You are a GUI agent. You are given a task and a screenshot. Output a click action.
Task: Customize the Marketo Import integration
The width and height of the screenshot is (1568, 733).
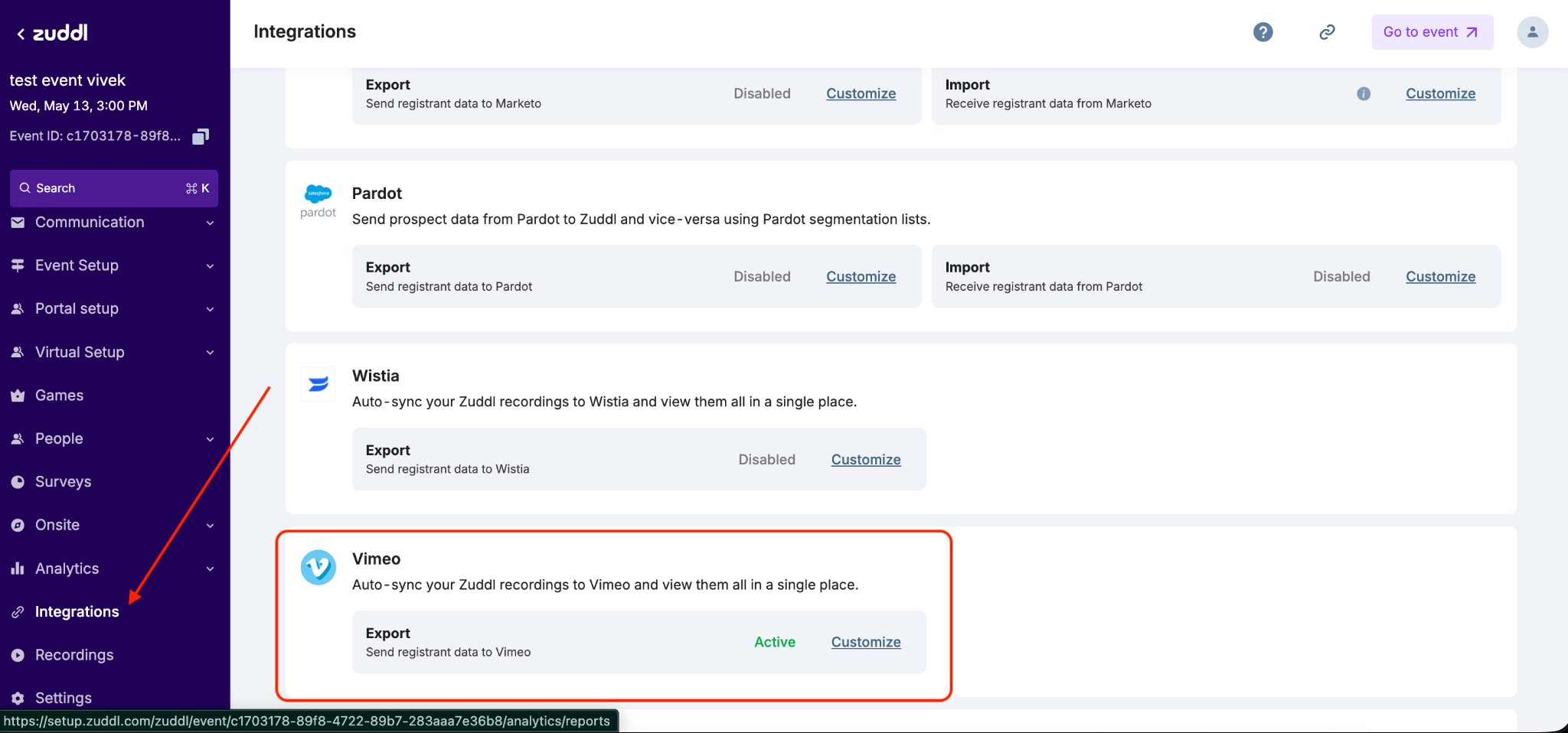(1440, 93)
